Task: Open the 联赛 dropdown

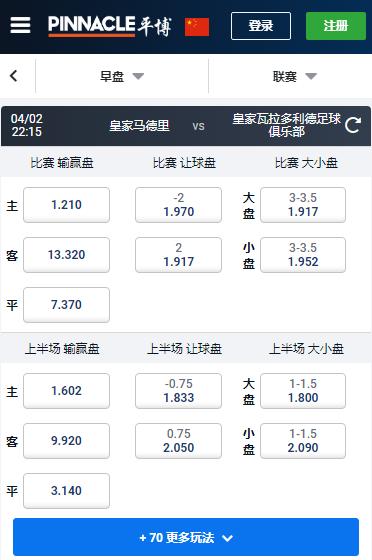Action: click(295, 76)
